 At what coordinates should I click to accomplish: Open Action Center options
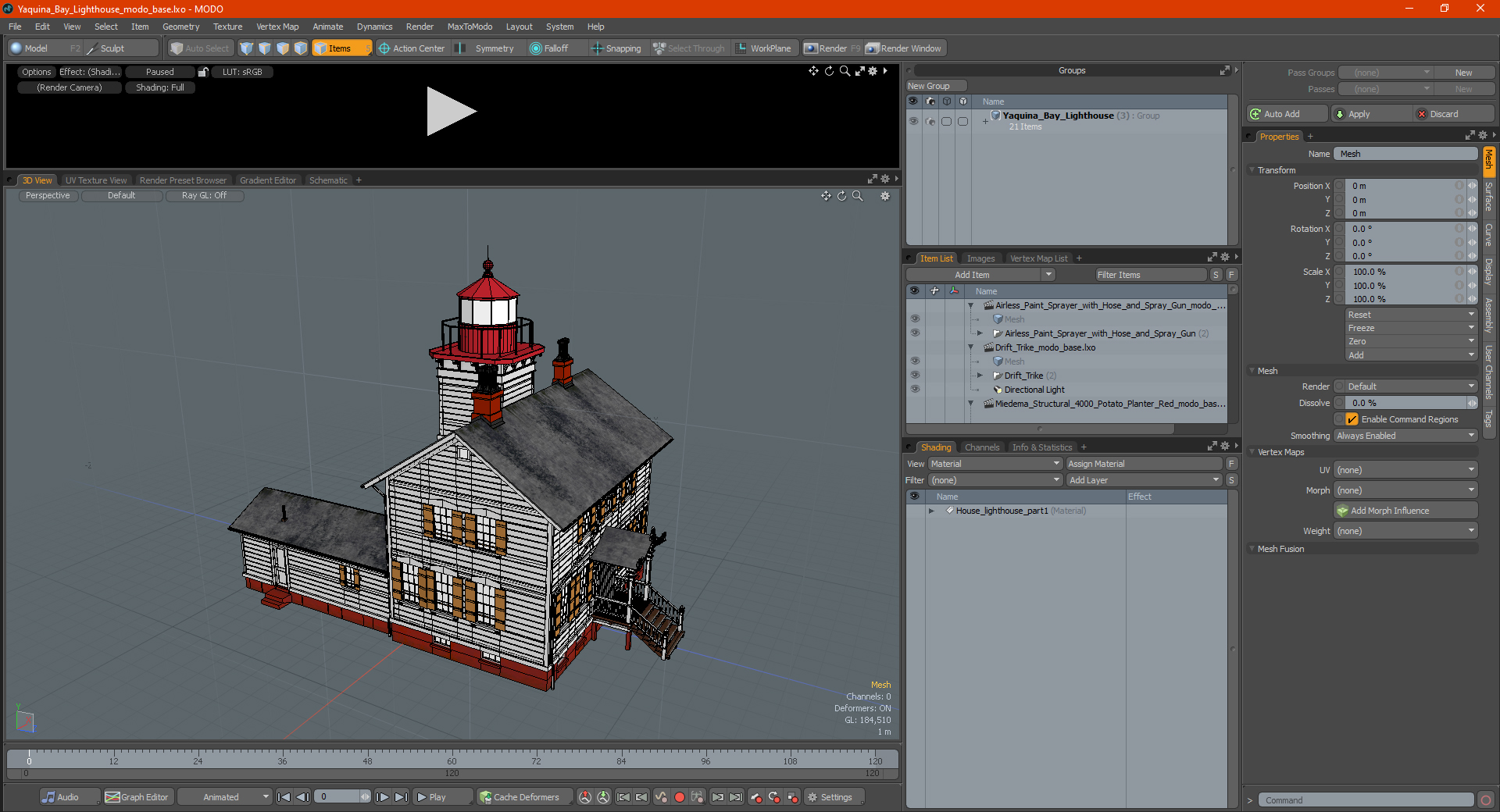tap(412, 48)
